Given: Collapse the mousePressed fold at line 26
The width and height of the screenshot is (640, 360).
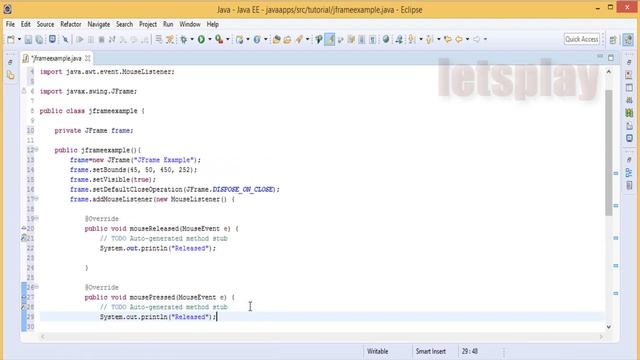Looking at the screenshot, I should pyautogui.click(x=36, y=287).
